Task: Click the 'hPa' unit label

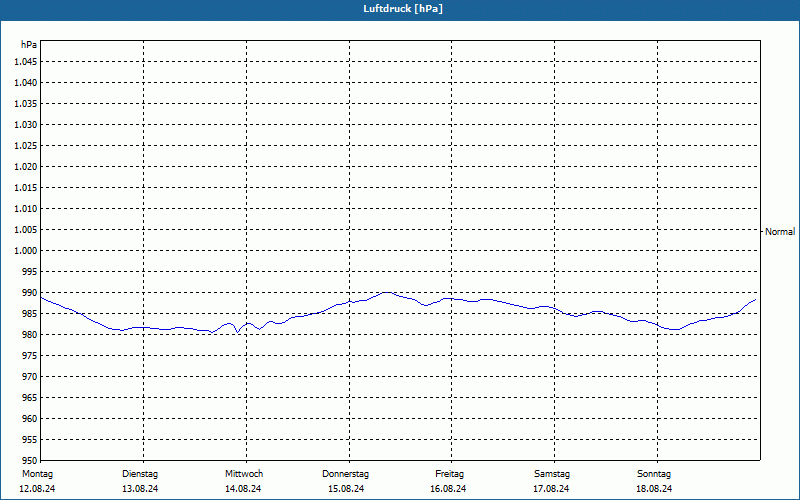Action: tap(29, 45)
